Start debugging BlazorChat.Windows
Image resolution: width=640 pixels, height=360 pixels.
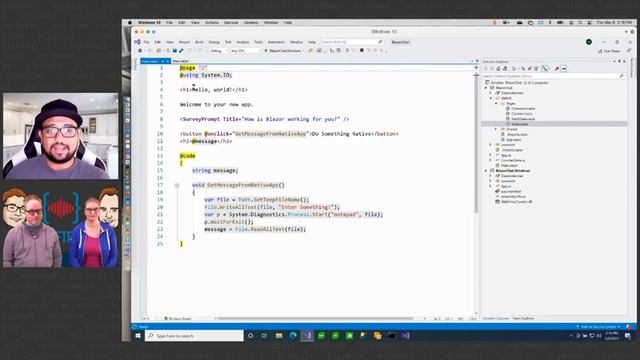click(x=283, y=51)
